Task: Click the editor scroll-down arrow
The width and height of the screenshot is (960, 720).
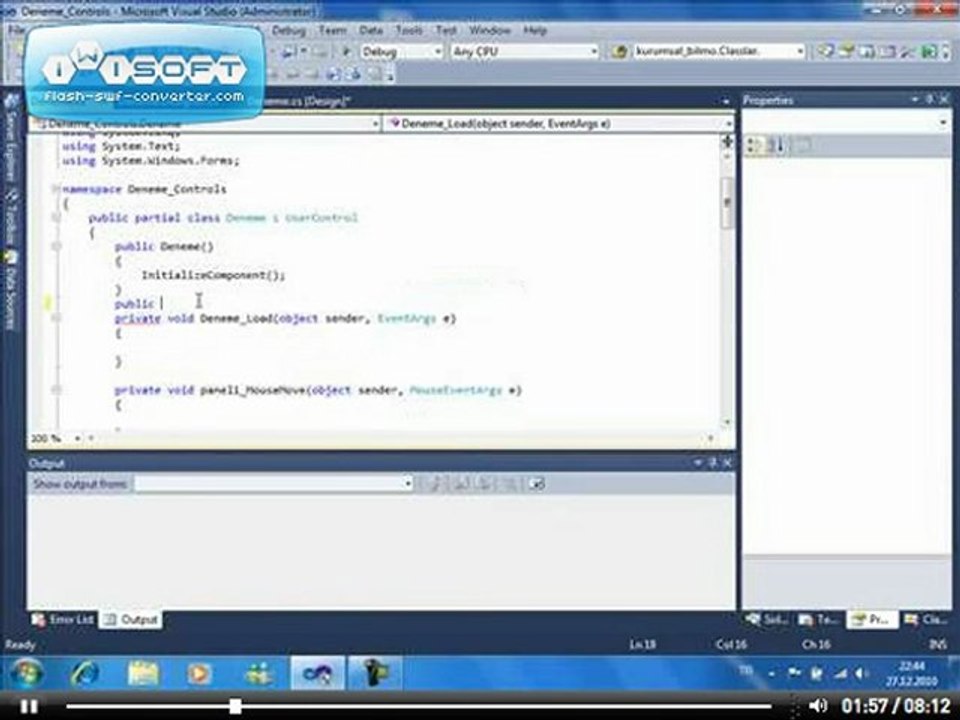Action: tap(727, 422)
